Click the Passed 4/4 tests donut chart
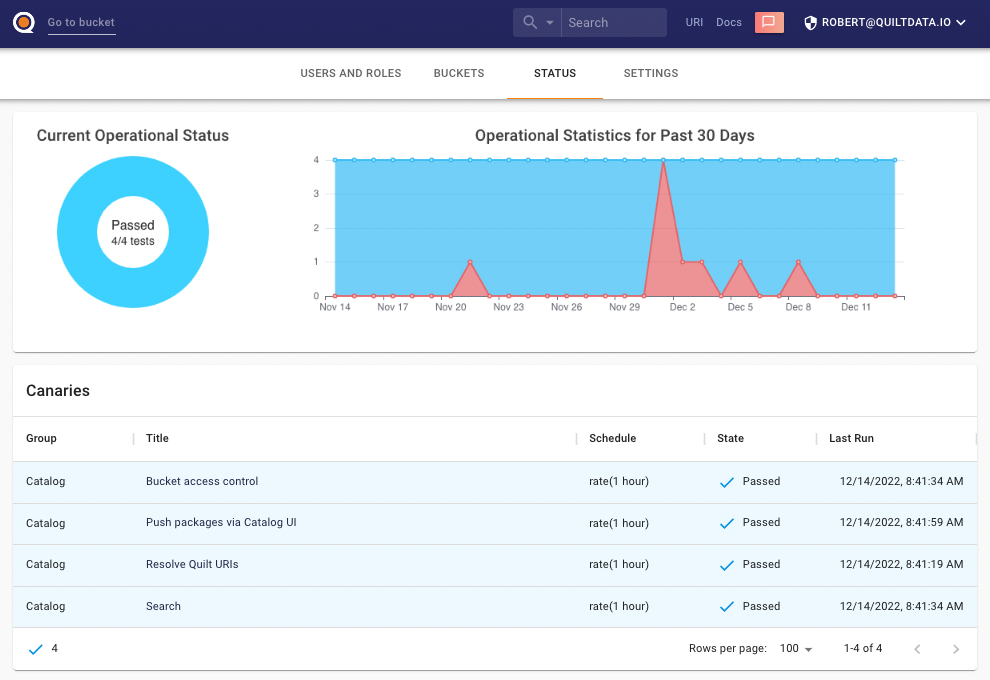The width and height of the screenshot is (990, 680). (x=133, y=232)
